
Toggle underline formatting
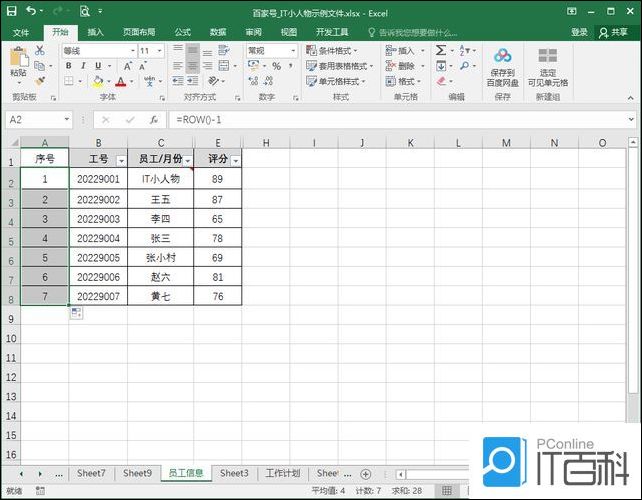(x=98, y=66)
